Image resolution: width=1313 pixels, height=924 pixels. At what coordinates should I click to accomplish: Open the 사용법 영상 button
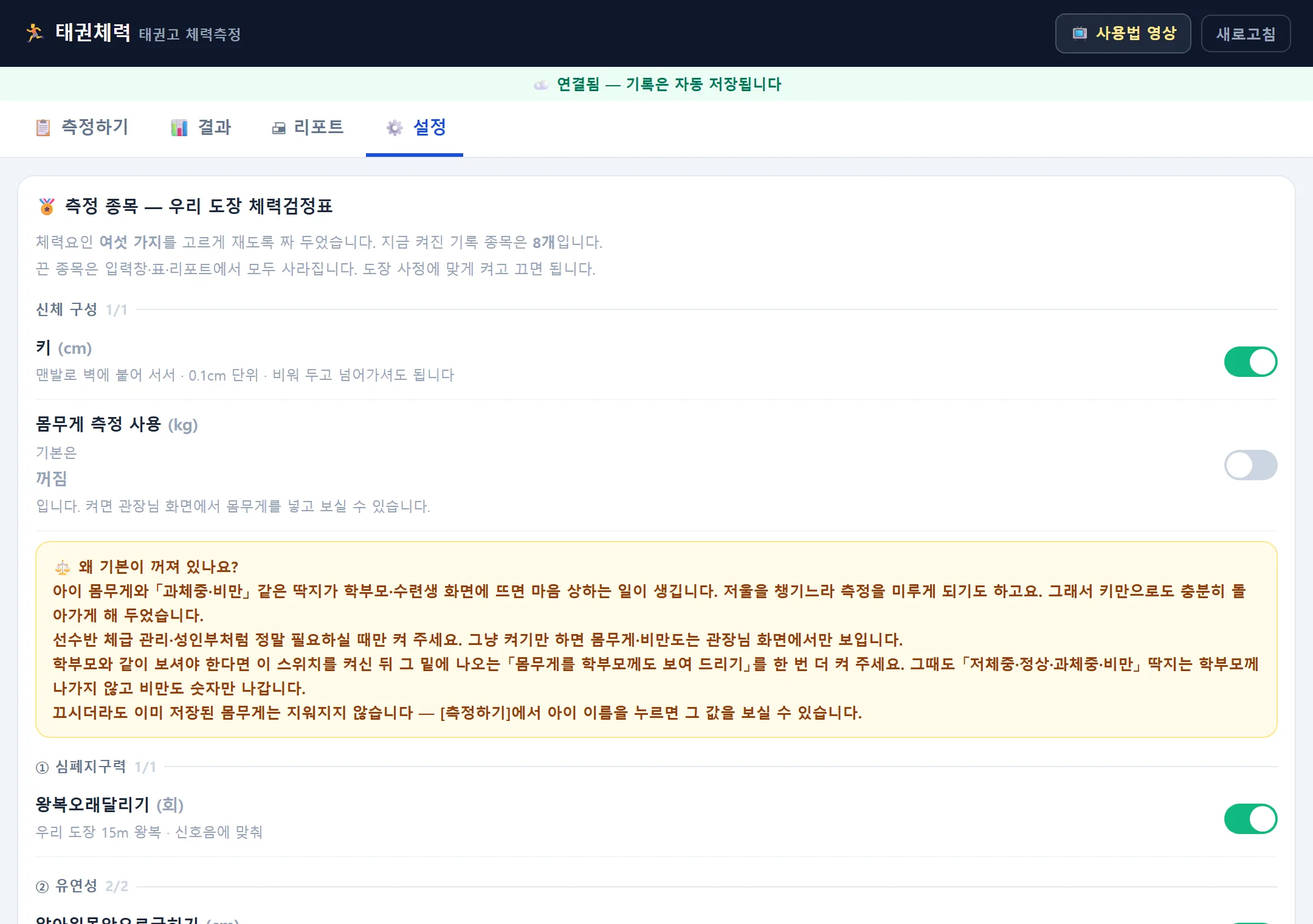click(1123, 33)
